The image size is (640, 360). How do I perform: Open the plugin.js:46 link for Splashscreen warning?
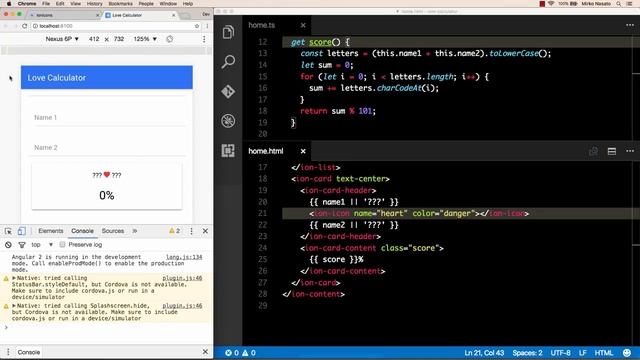coord(182,306)
